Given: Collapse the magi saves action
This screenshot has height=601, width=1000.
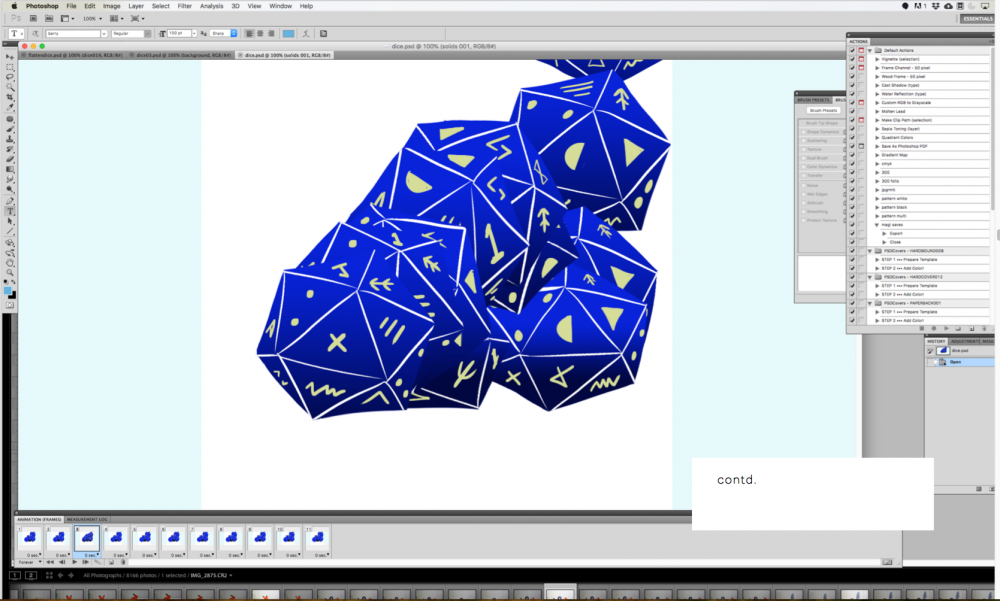Looking at the screenshot, I should [x=878, y=225].
